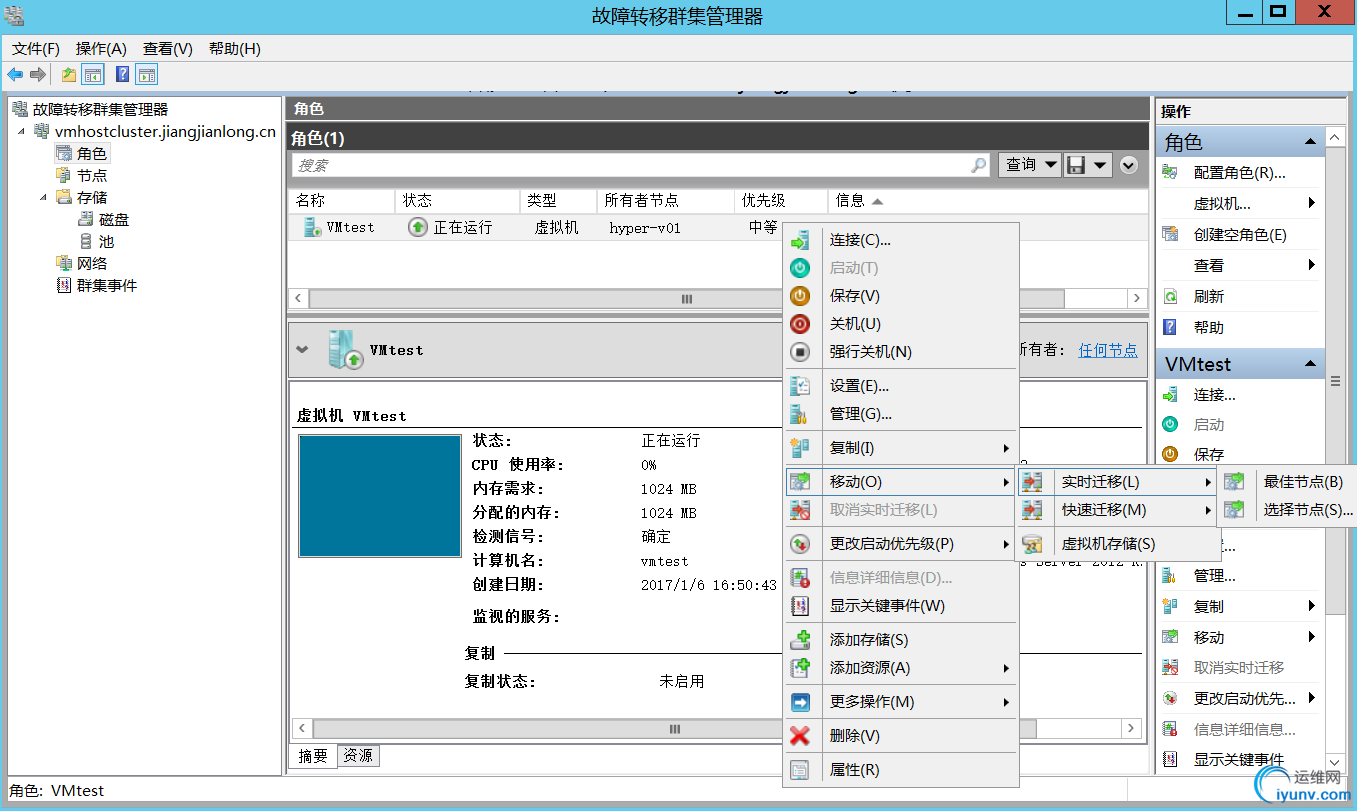Click the 任何节点 owner link
This screenshot has height=811, width=1357.
coord(1108,350)
